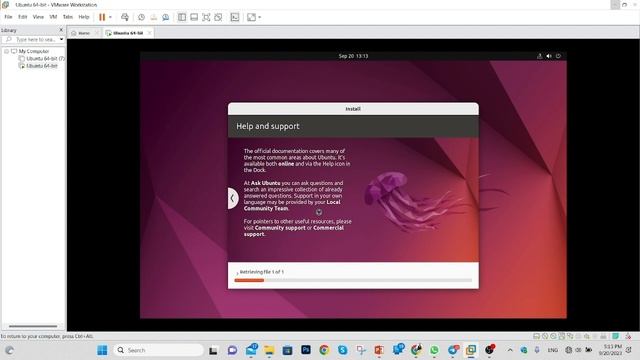The image size is (640, 360).
Task: Click the ENG language indicator
Action: point(553,350)
